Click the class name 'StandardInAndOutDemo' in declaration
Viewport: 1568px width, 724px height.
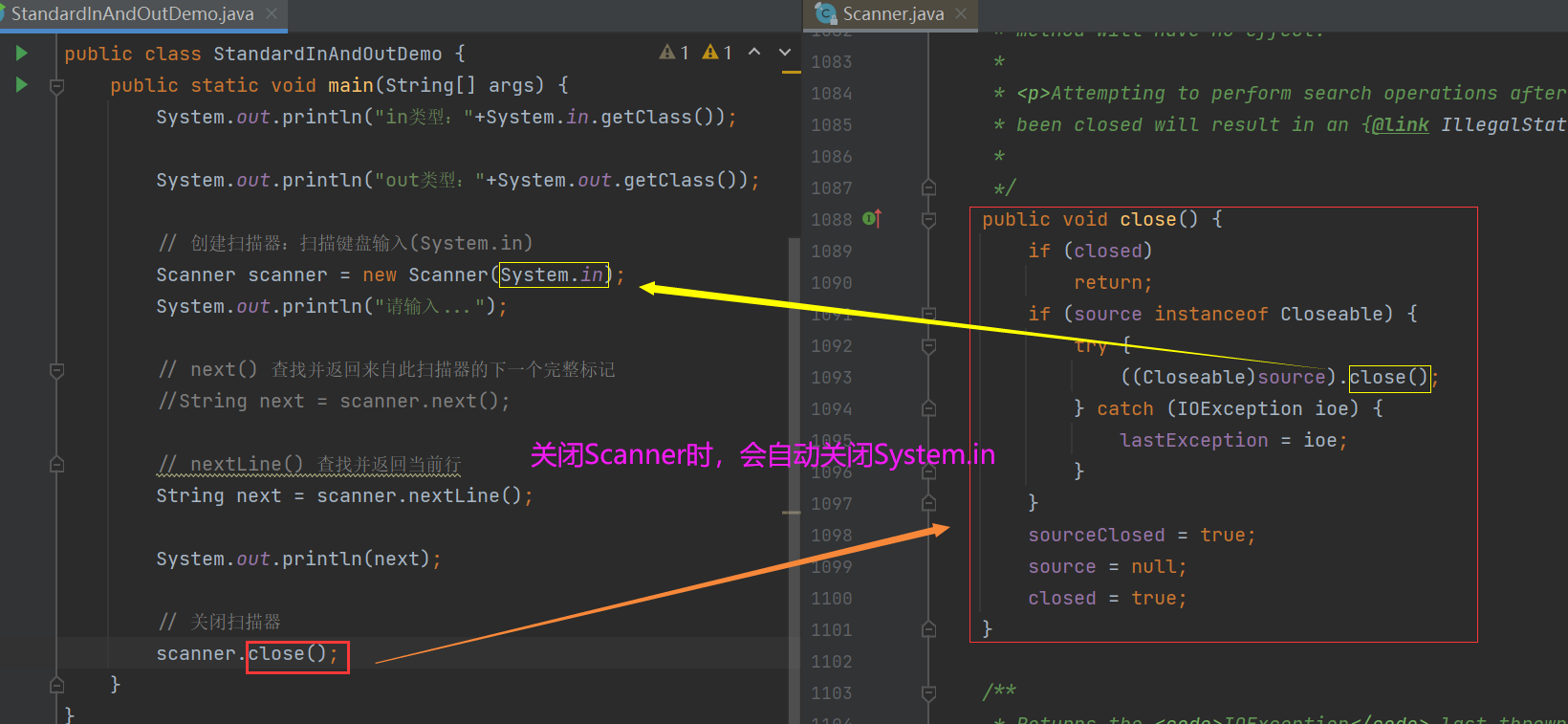pos(327,55)
